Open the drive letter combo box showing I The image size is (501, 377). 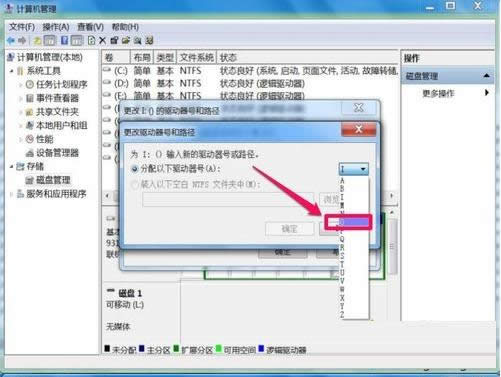click(x=354, y=169)
